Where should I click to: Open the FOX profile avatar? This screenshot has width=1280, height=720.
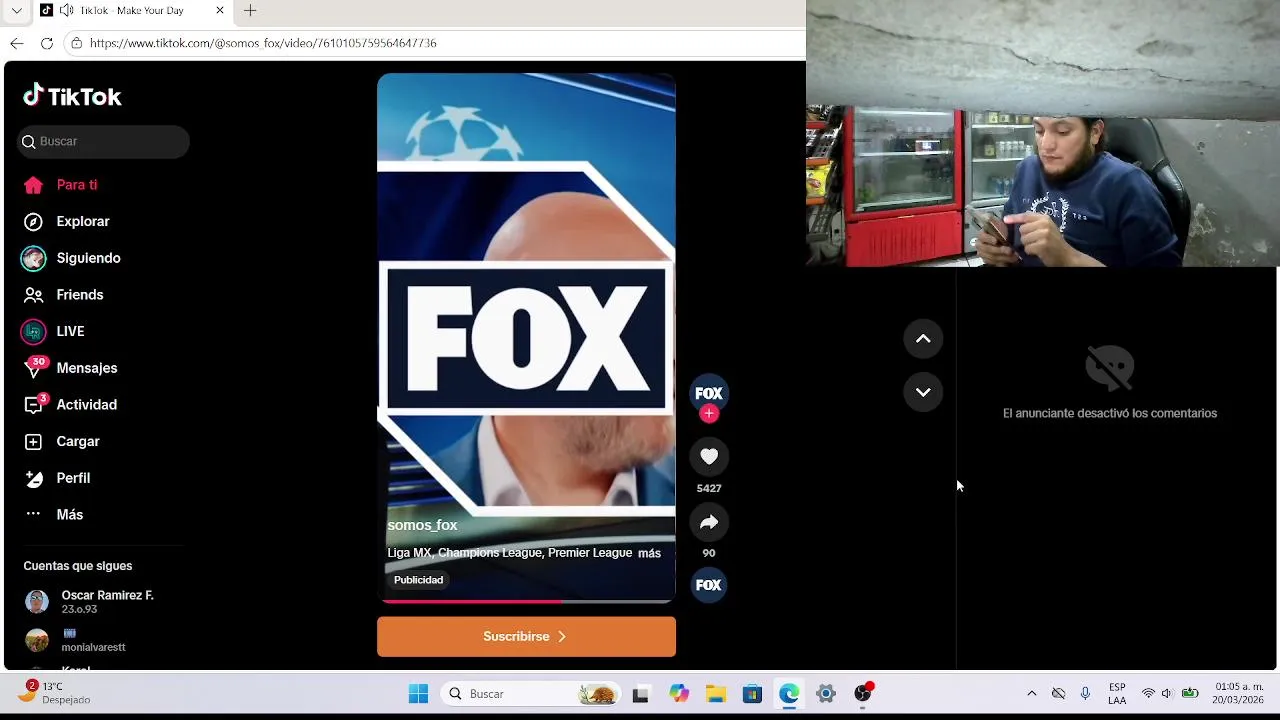[x=709, y=393]
